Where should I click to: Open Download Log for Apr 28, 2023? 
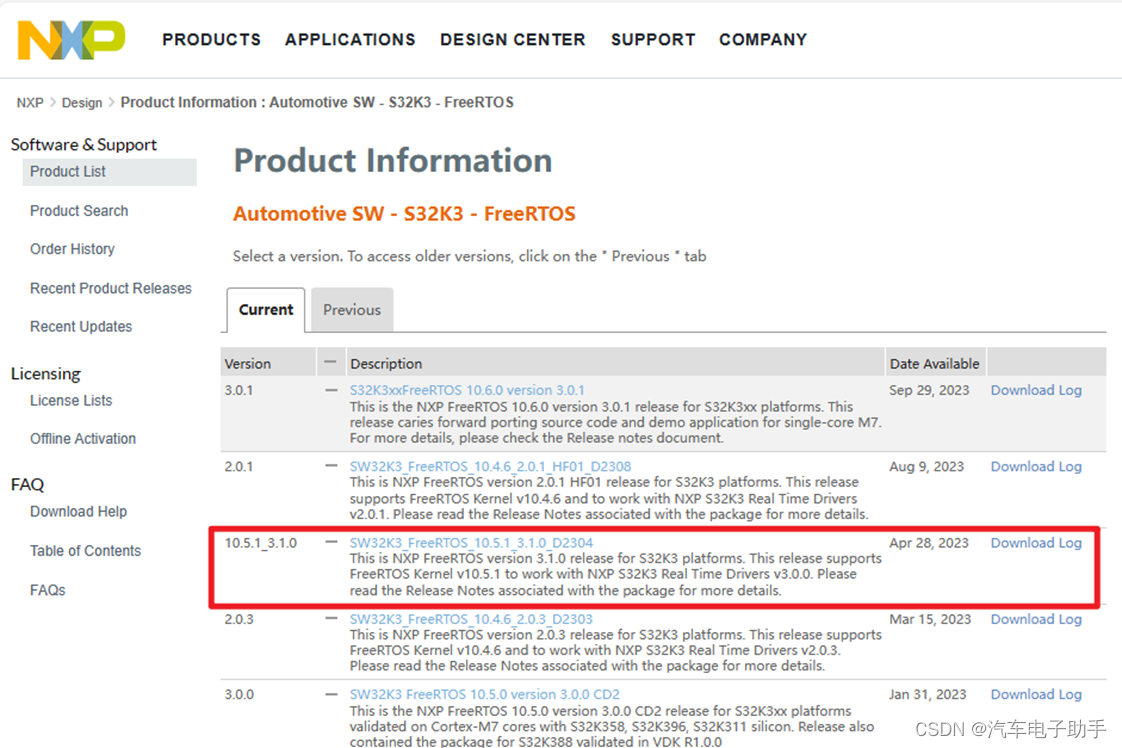tap(1036, 543)
